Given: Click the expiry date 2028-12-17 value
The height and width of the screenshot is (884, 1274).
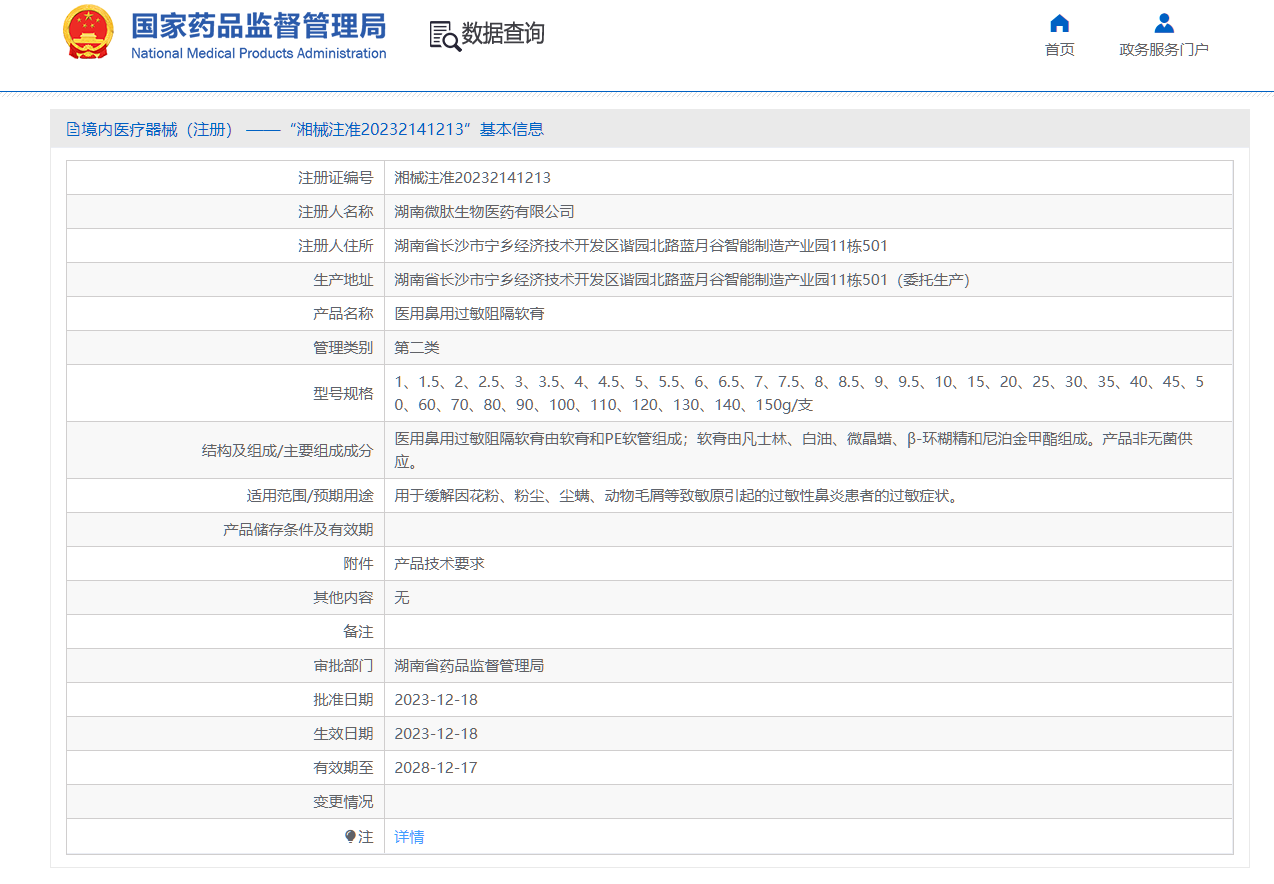Looking at the screenshot, I should (436, 768).
